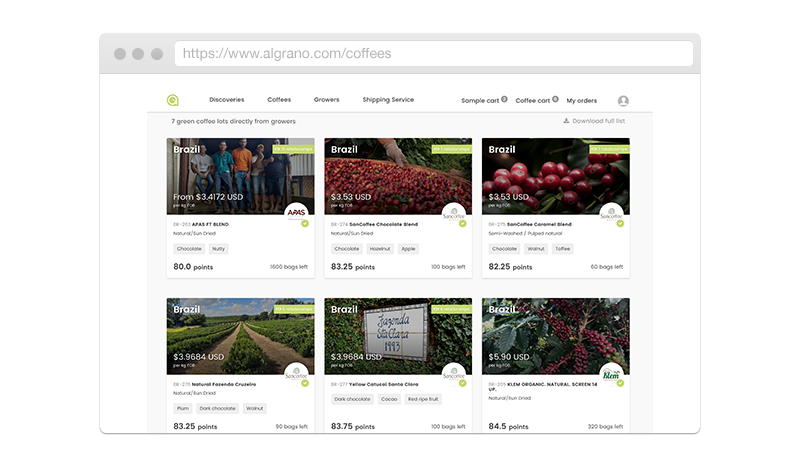Image resolution: width=800 pixels, height=470 pixels.
Task: Click the Nutty flavor tag
Action: (218, 249)
